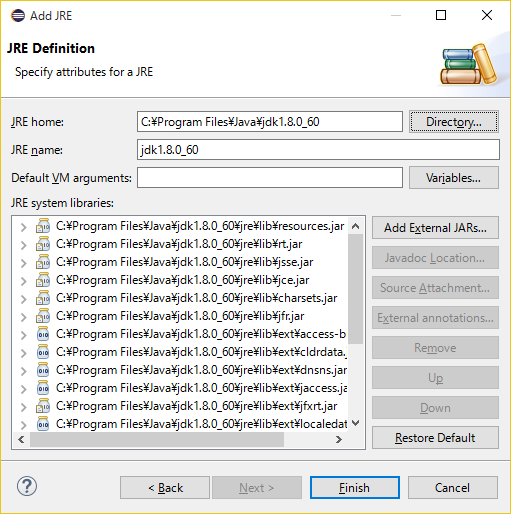This screenshot has width=511, height=514.
Task: Cancel the Add JRE dialog
Action: pos(453,488)
